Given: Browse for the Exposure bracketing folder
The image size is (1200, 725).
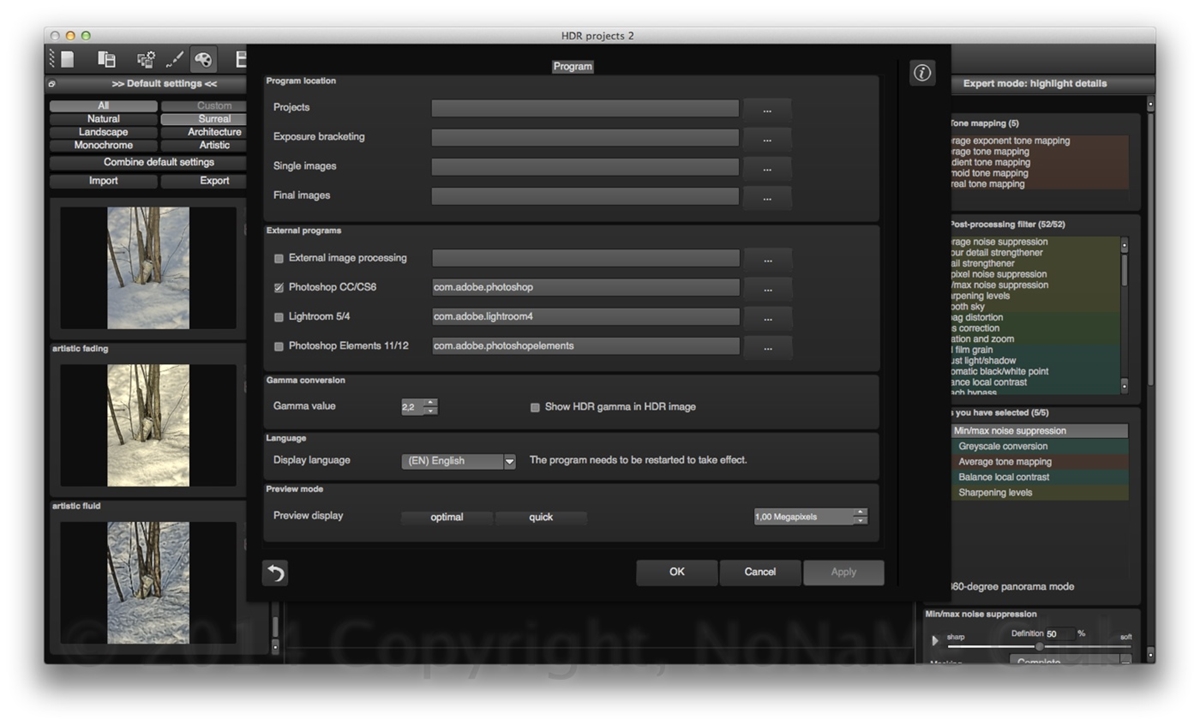Looking at the screenshot, I should pos(768,138).
